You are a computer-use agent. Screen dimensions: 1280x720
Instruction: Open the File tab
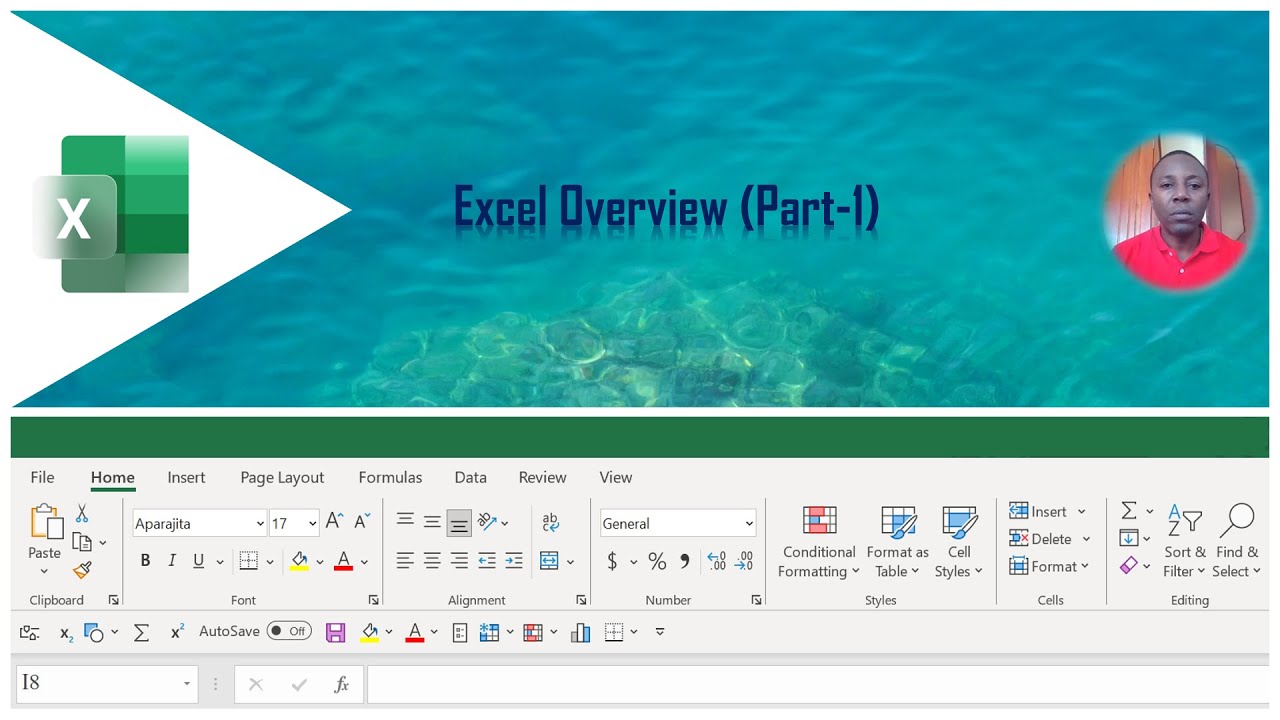click(42, 477)
